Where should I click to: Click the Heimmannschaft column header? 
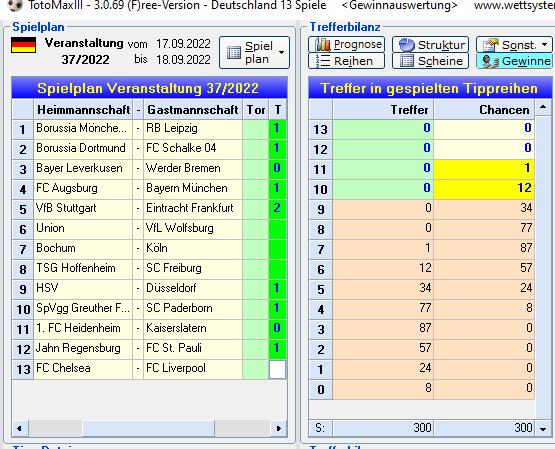tap(83, 110)
